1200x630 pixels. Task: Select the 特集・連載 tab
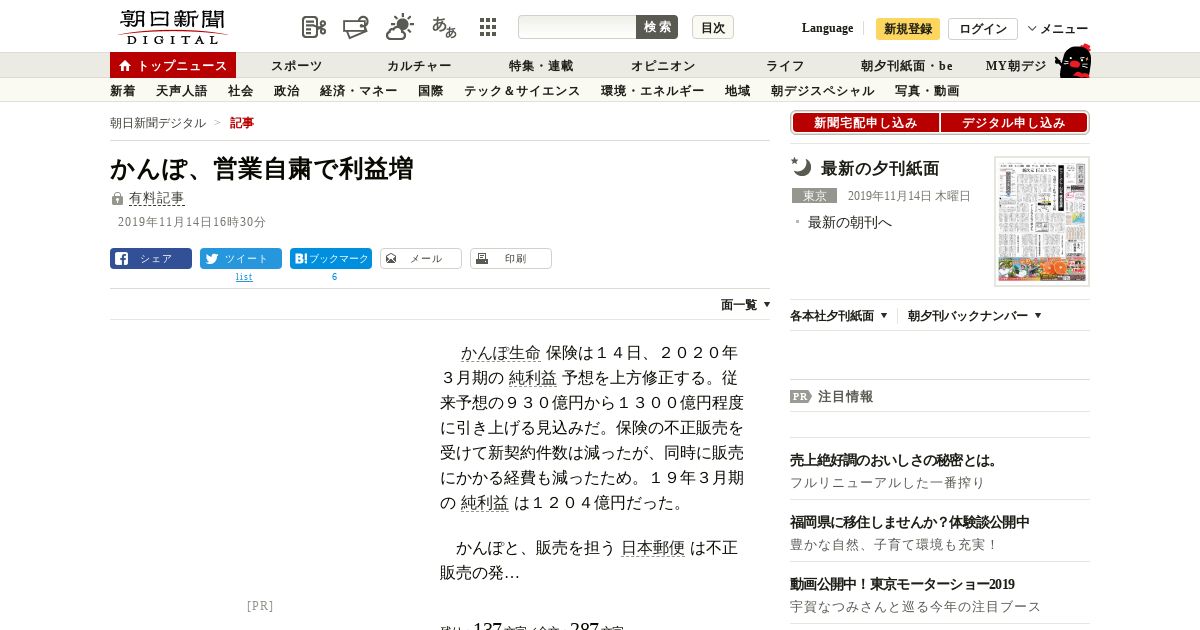click(541, 65)
